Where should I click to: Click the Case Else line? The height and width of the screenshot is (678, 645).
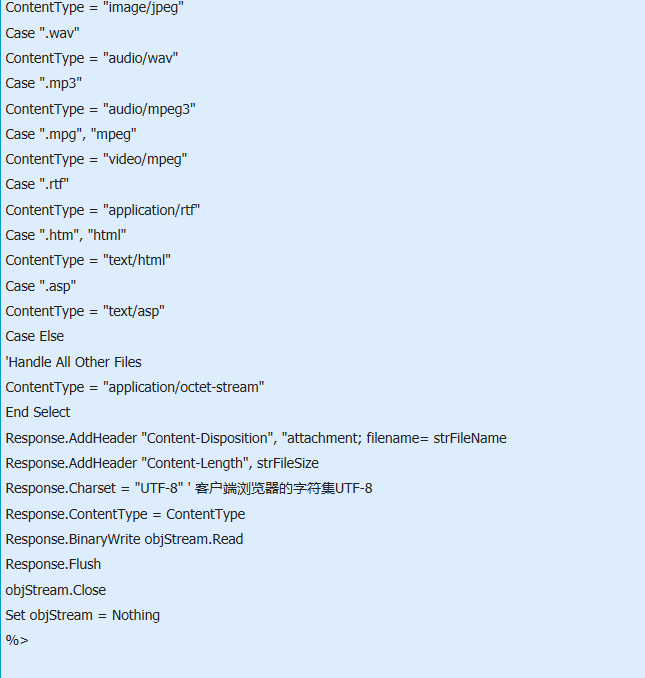point(35,336)
